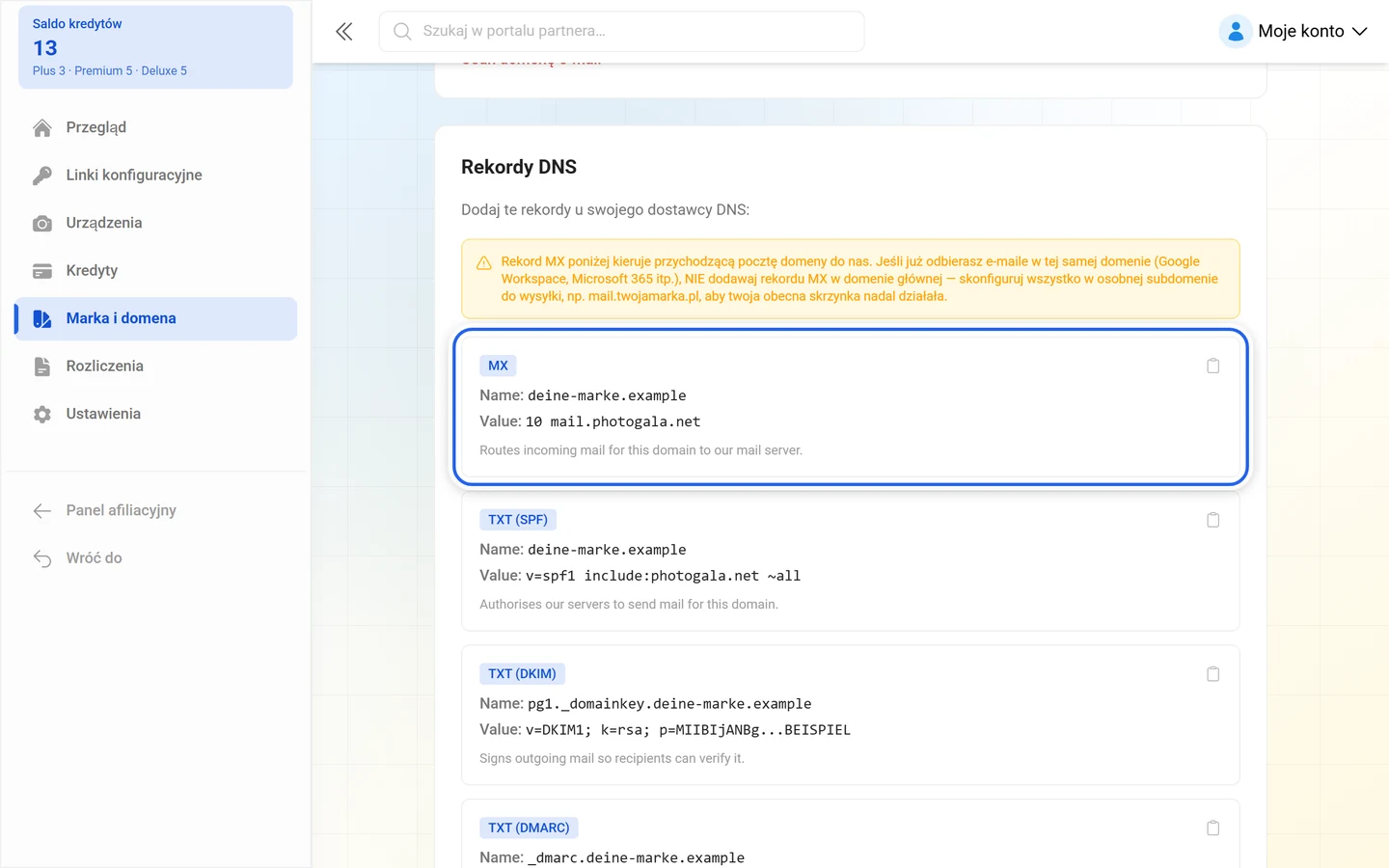Screen dimensions: 1389x868
Task: Copy the TXT (DKIM) record
Action: click(x=1213, y=674)
